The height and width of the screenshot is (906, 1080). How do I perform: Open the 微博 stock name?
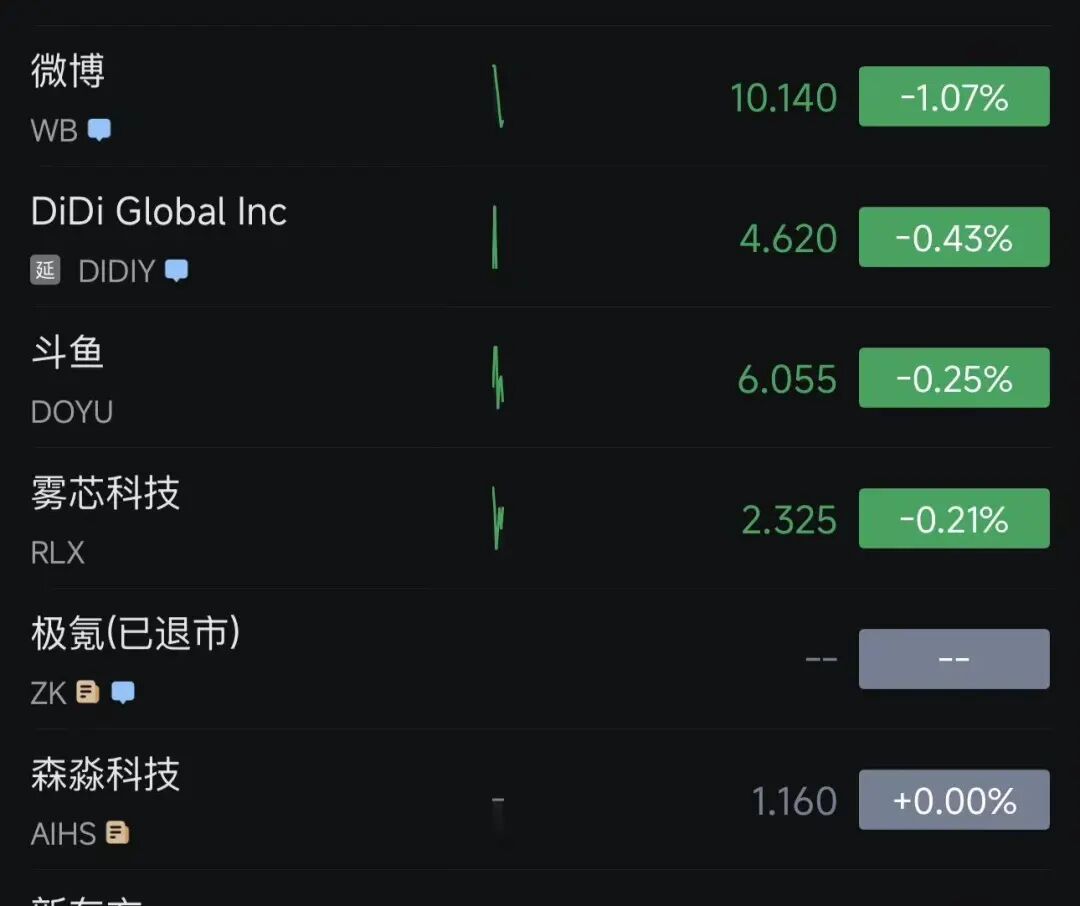(x=68, y=71)
